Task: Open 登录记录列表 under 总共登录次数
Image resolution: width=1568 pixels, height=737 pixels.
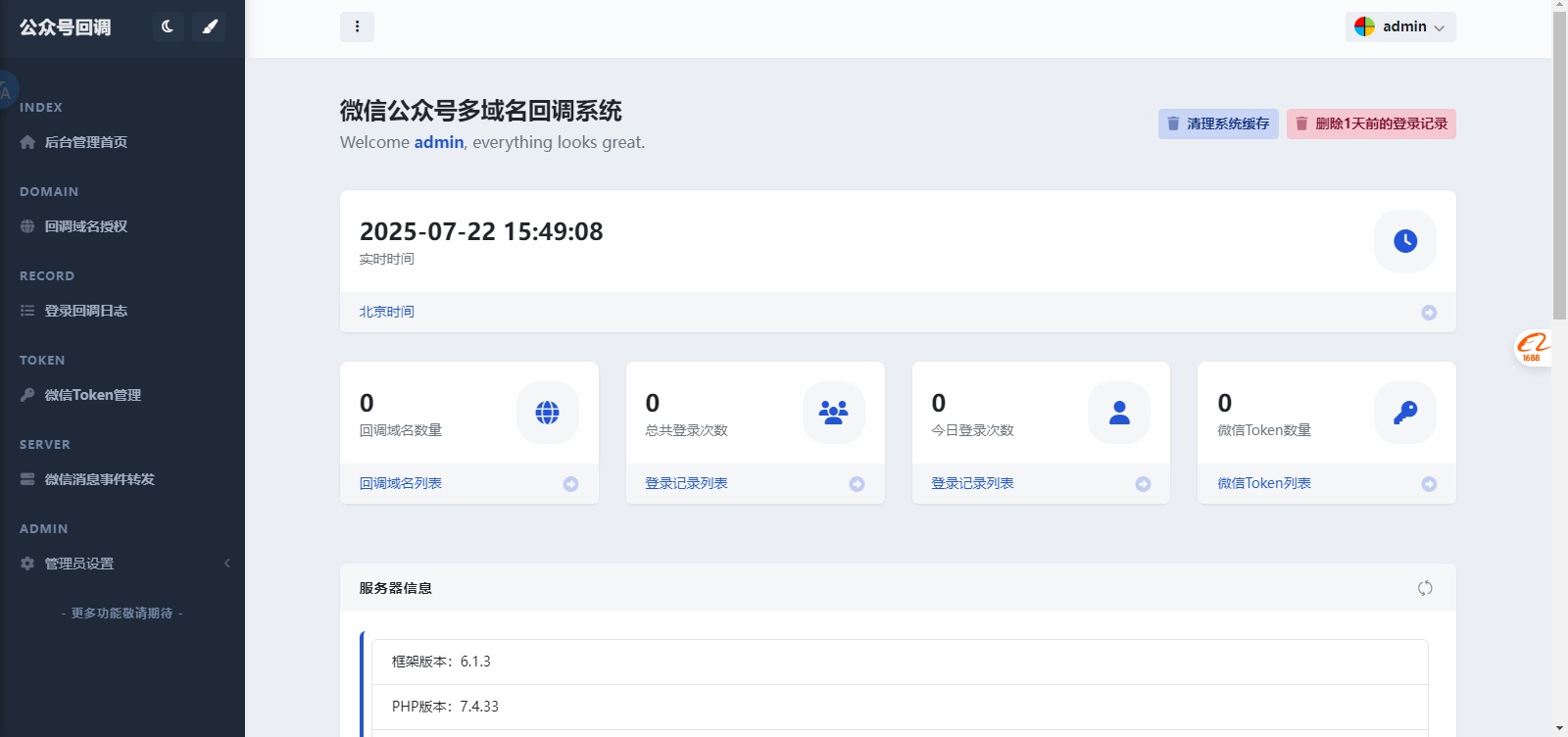Action: (686, 483)
